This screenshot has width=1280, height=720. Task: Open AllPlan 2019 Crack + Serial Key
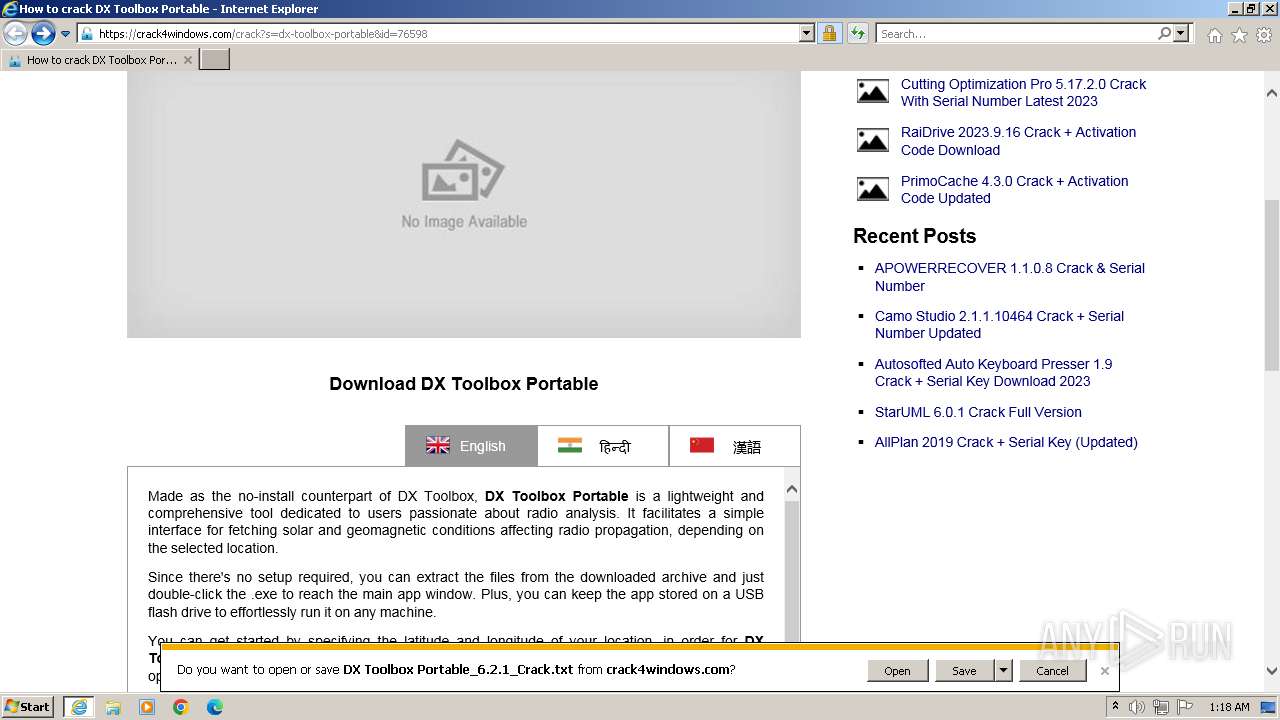[x=1006, y=442]
